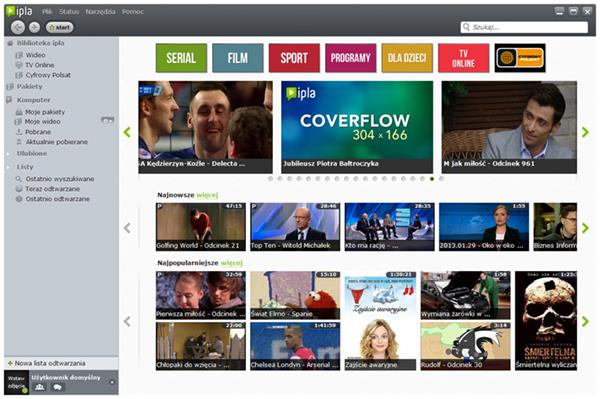This screenshot has height=399, width=600.
Task: Click więcej link next to Najpopularniejsze
Action: [232, 263]
